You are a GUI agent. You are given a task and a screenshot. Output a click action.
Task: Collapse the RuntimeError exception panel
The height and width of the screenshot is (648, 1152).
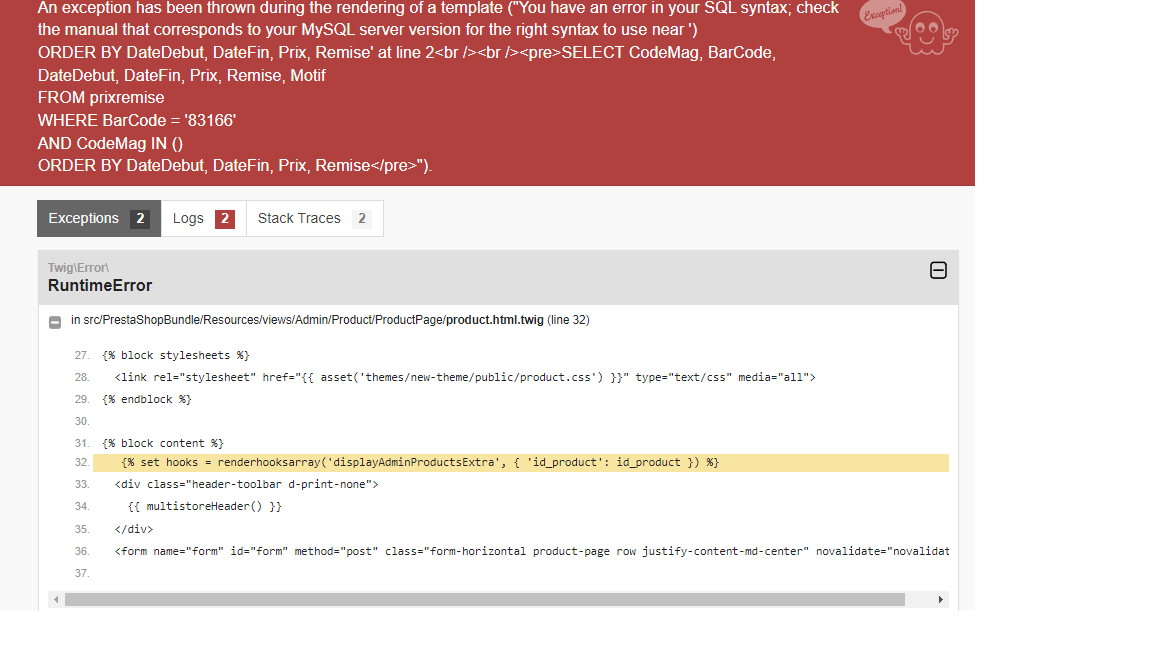(938, 270)
